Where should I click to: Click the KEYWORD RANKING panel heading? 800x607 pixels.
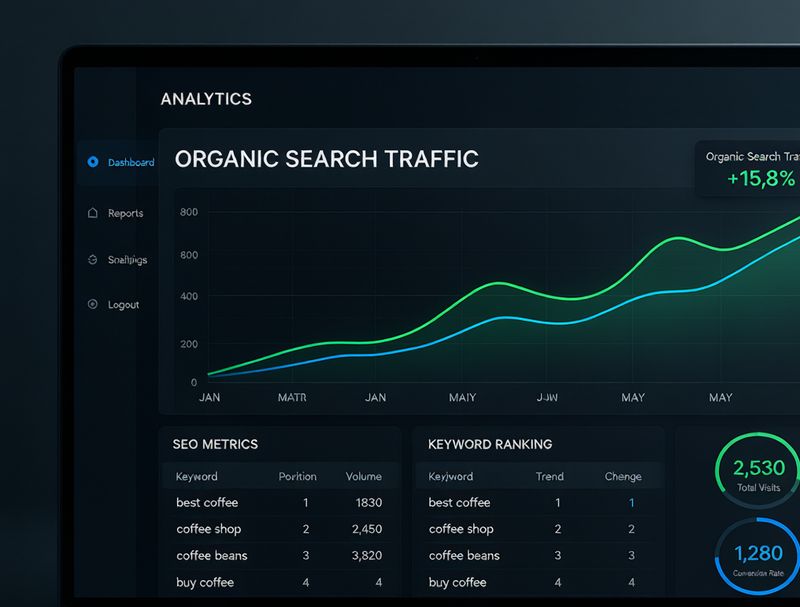click(x=490, y=444)
